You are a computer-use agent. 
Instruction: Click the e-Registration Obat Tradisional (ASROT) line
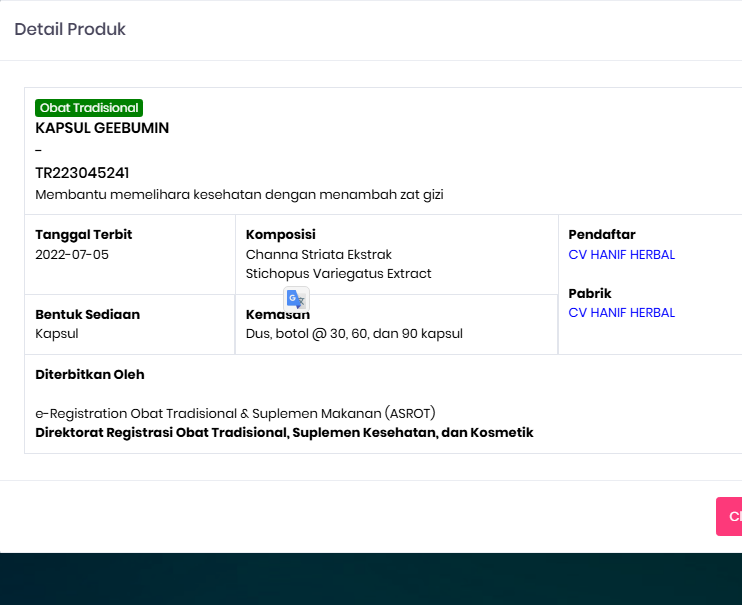pos(235,413)
